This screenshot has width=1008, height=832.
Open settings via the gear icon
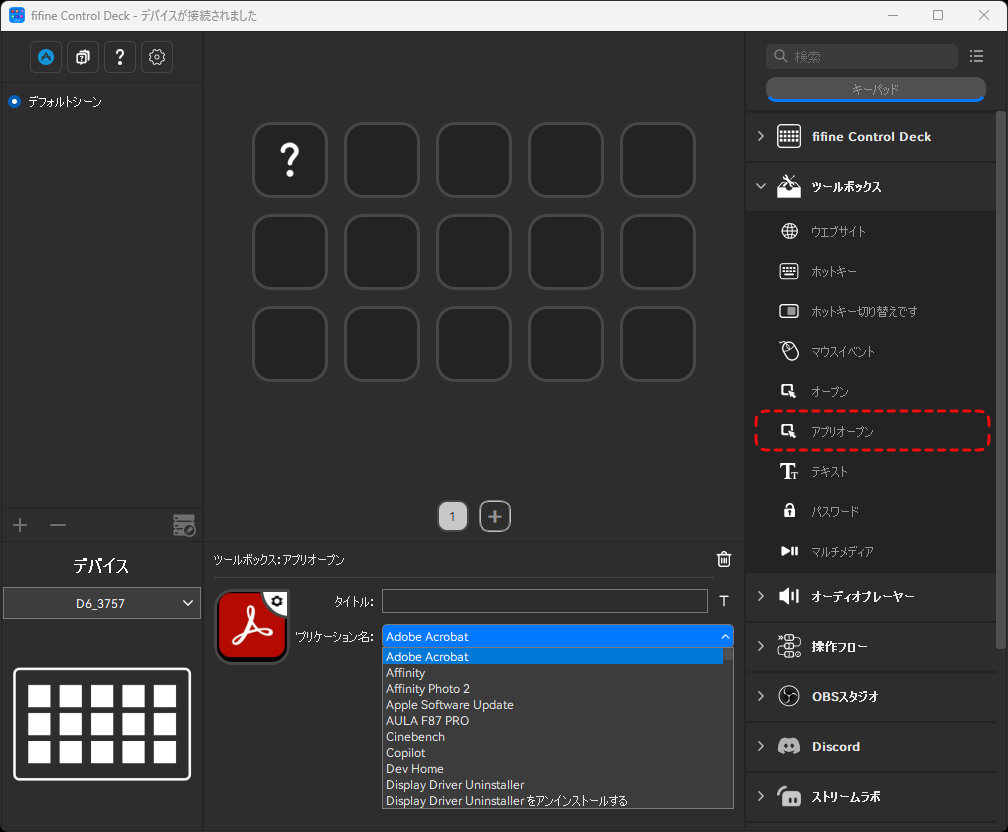click(156, 57)
